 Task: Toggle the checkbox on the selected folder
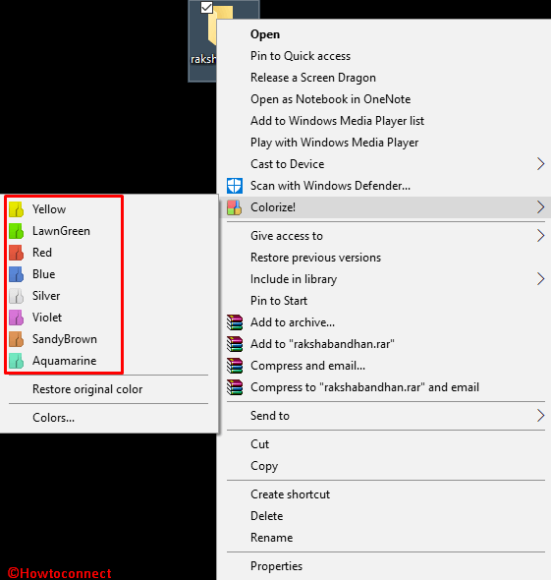tap(206, 7)
